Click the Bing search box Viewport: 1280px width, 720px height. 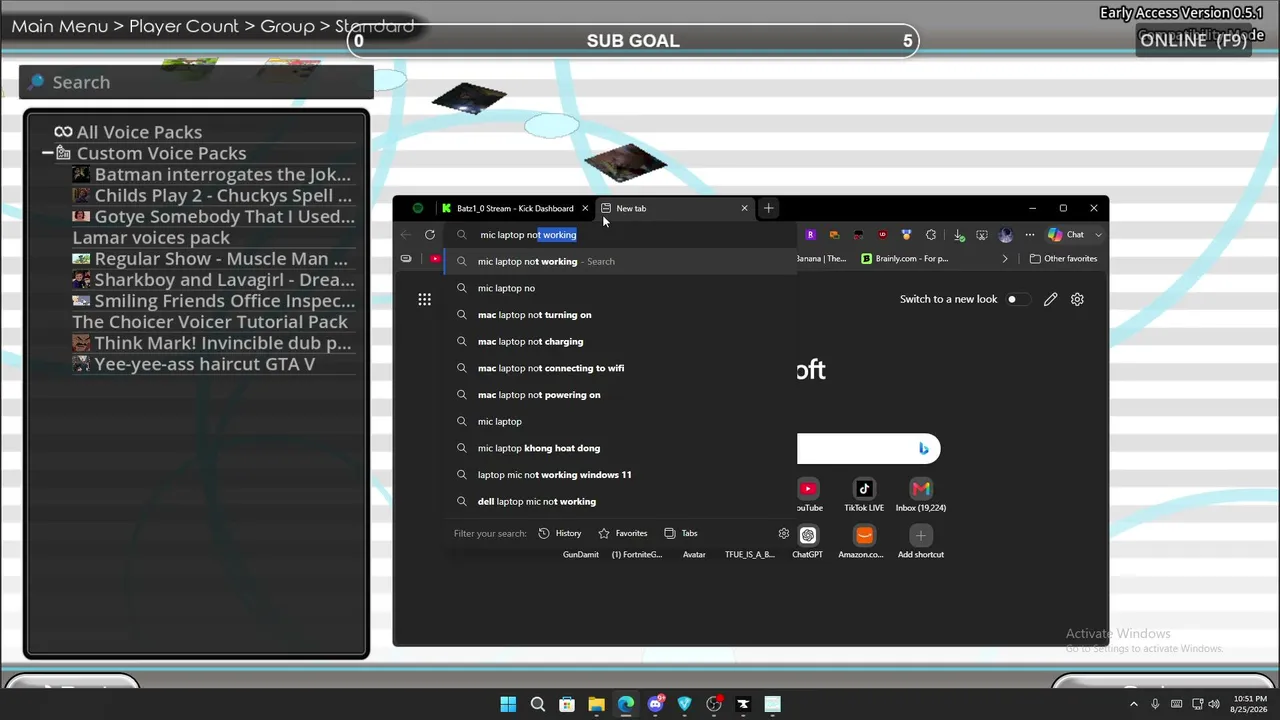[868, 449]
